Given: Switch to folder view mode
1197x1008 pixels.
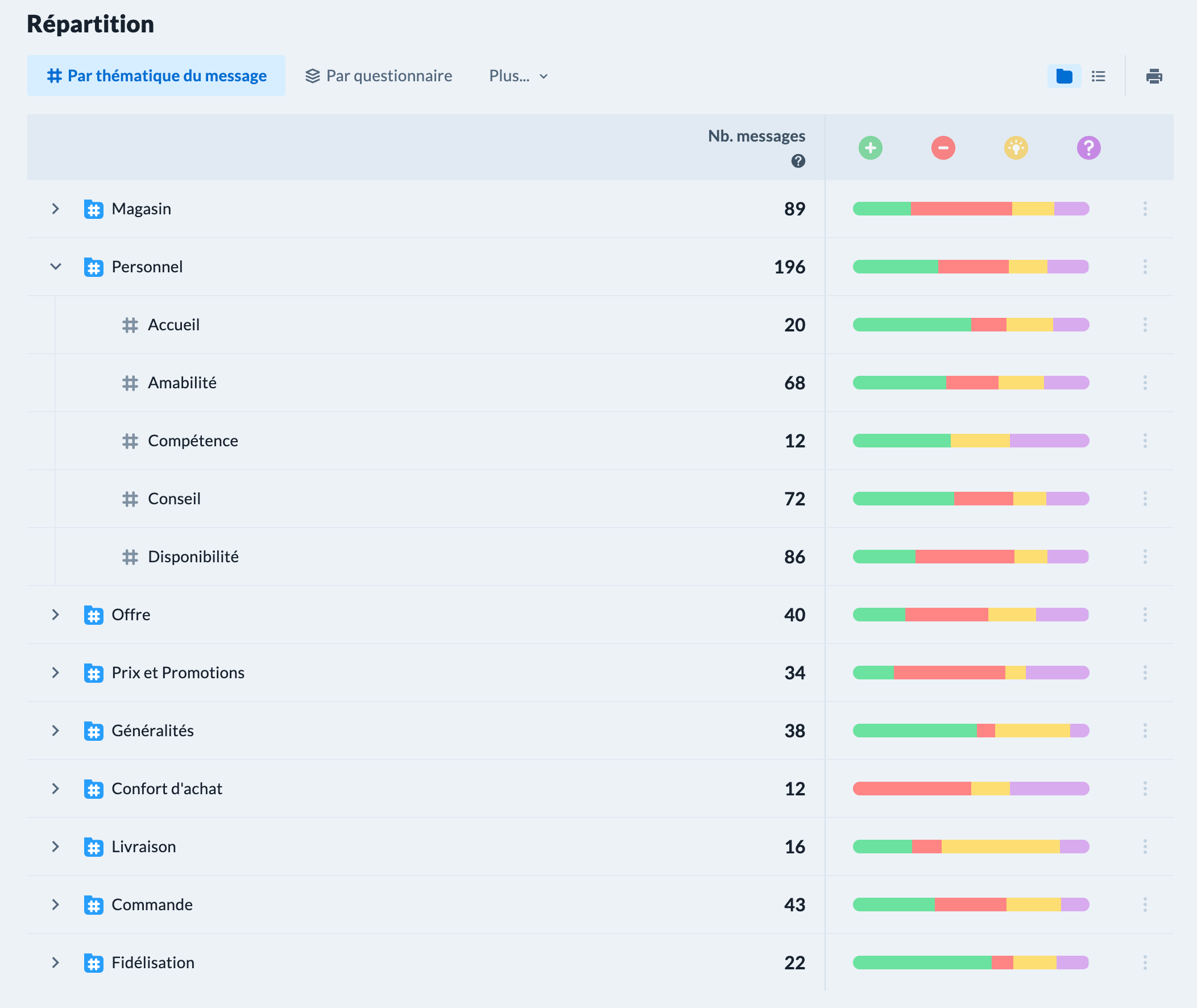Looking at the screenshot, I should 1064,76.
